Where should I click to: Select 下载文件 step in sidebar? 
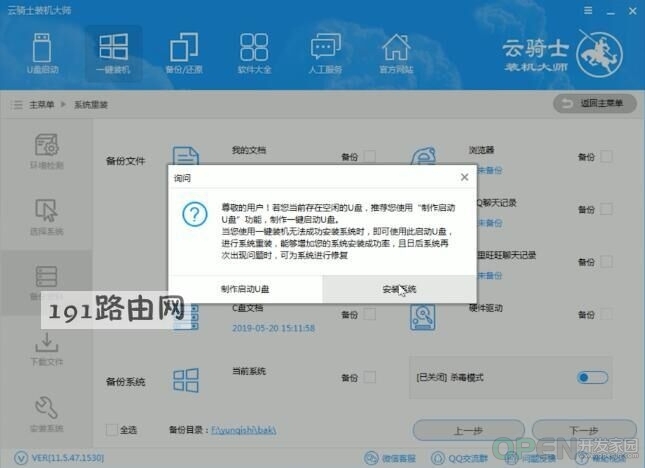[46, 349]
